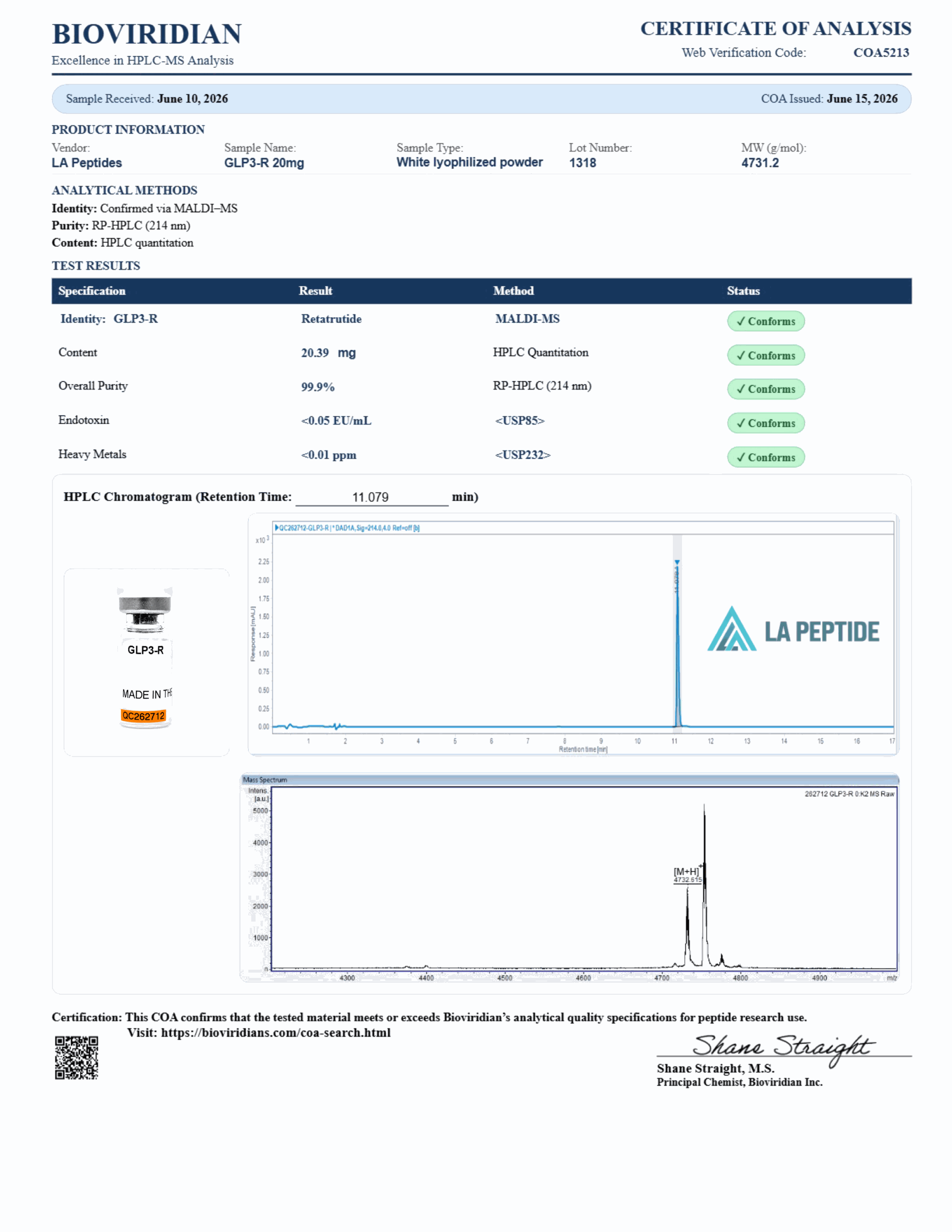This screenshot has width=952, height=1232.
Task: Click the printed name Shane Straight, M.S.
Action: 716,1068
